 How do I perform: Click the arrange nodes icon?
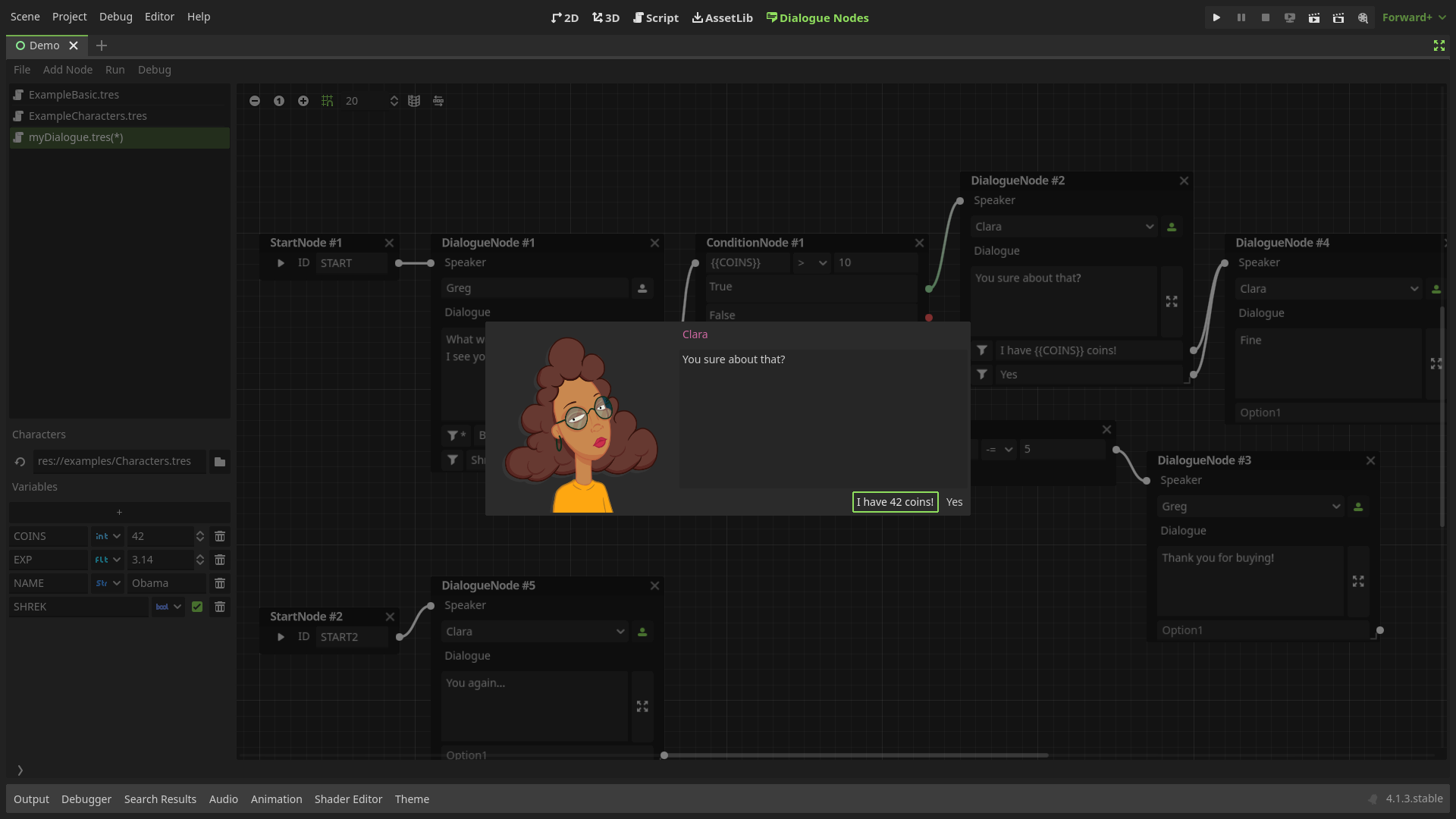click(438, 101)
